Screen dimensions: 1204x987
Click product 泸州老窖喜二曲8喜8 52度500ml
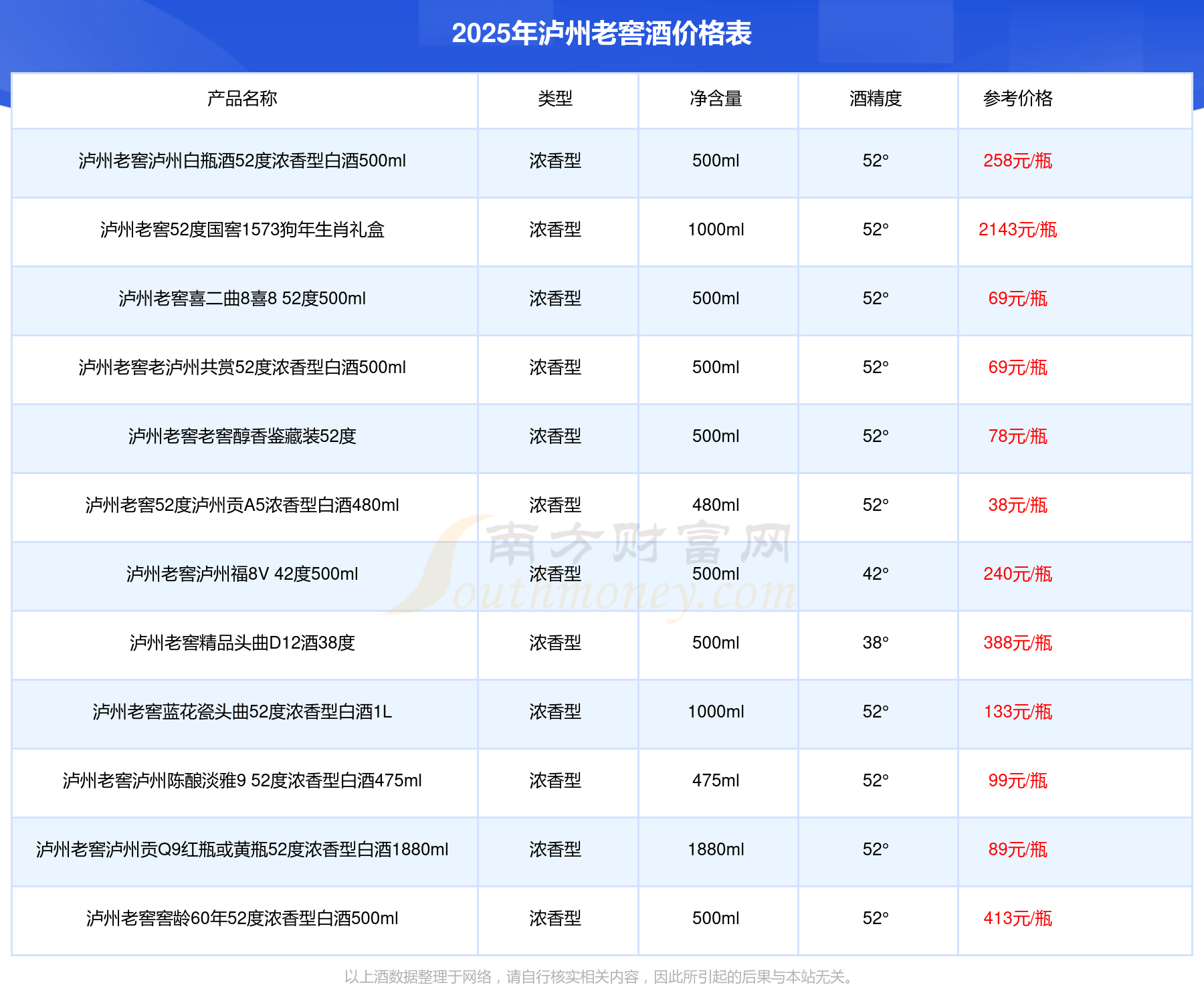(x=242, y=299)
